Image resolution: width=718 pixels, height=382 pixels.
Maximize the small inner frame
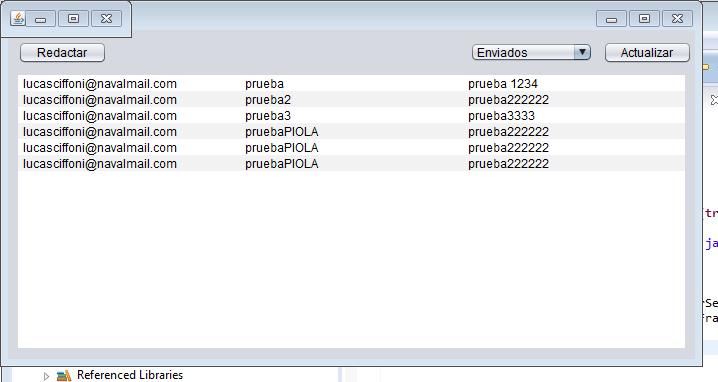(73, 19)
